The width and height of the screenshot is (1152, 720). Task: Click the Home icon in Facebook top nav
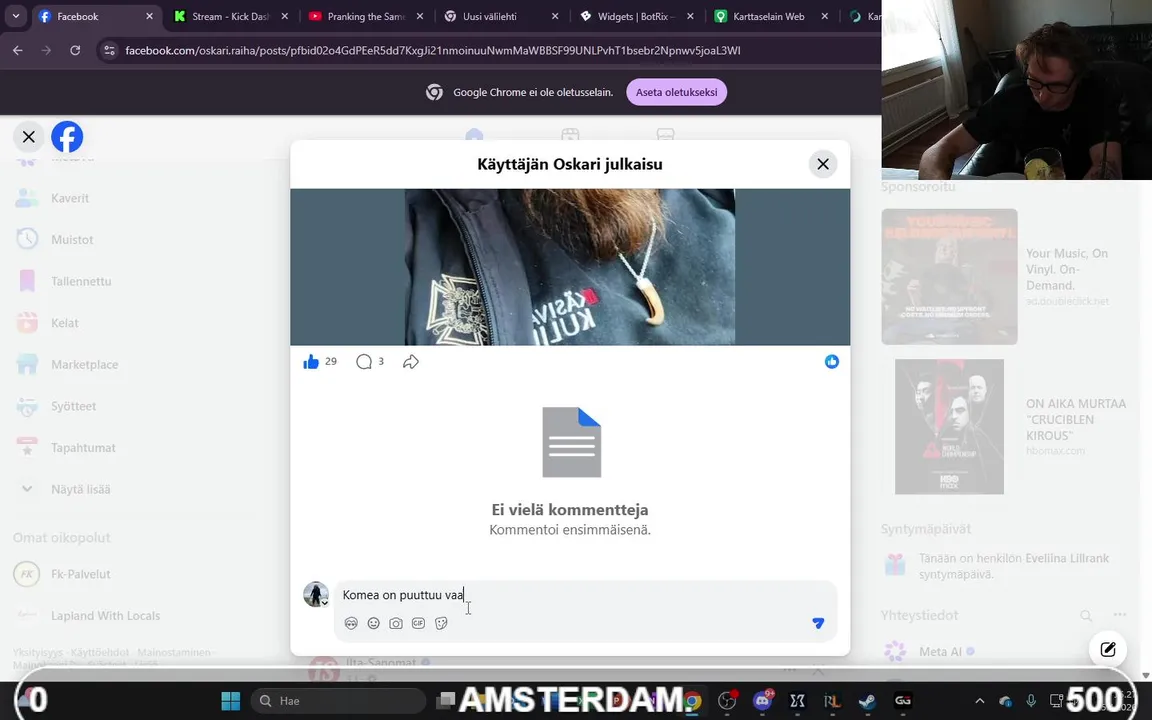click(474, 135)
